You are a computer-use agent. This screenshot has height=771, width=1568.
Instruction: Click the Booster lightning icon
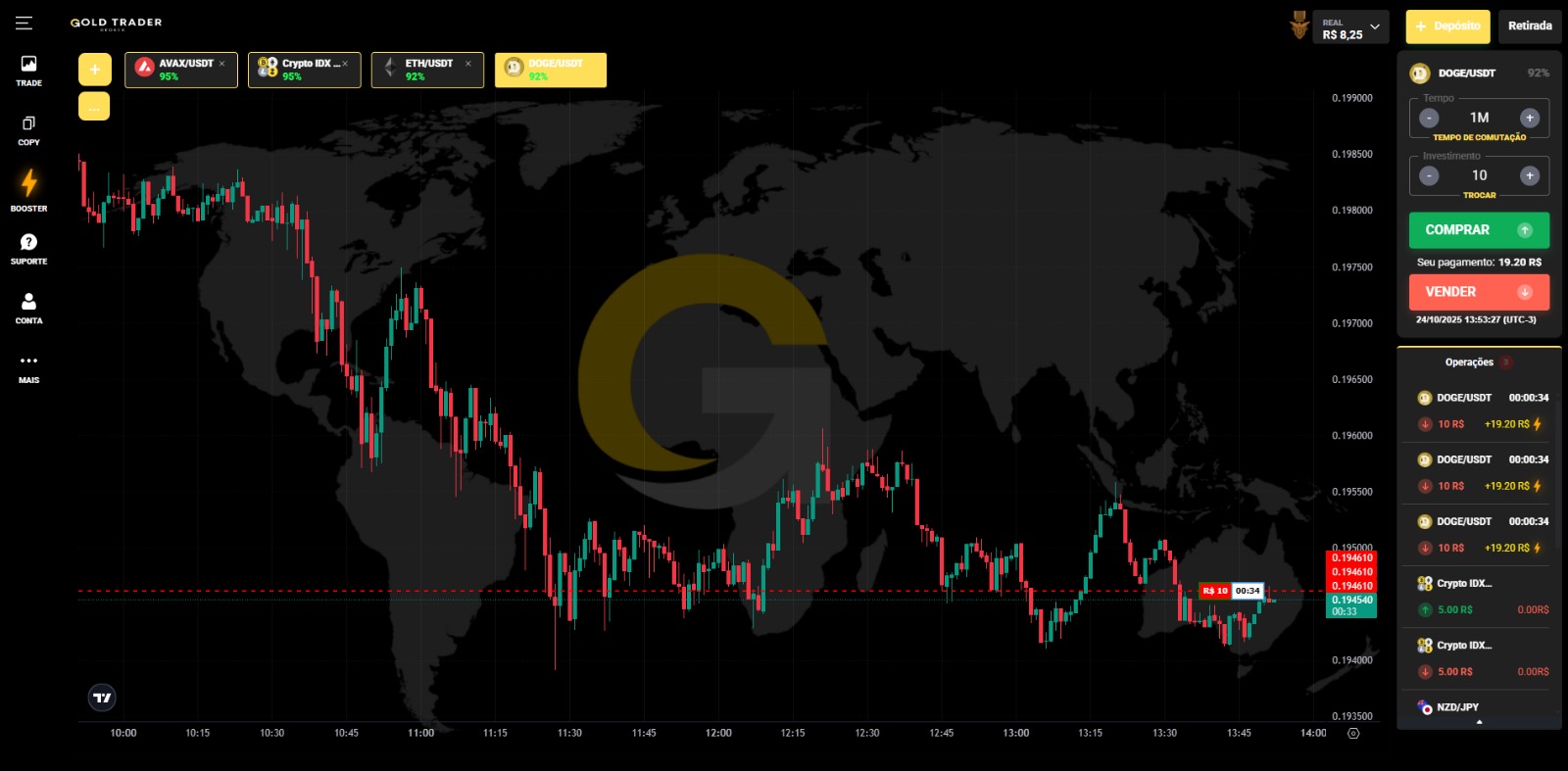[x=28, y=183]
